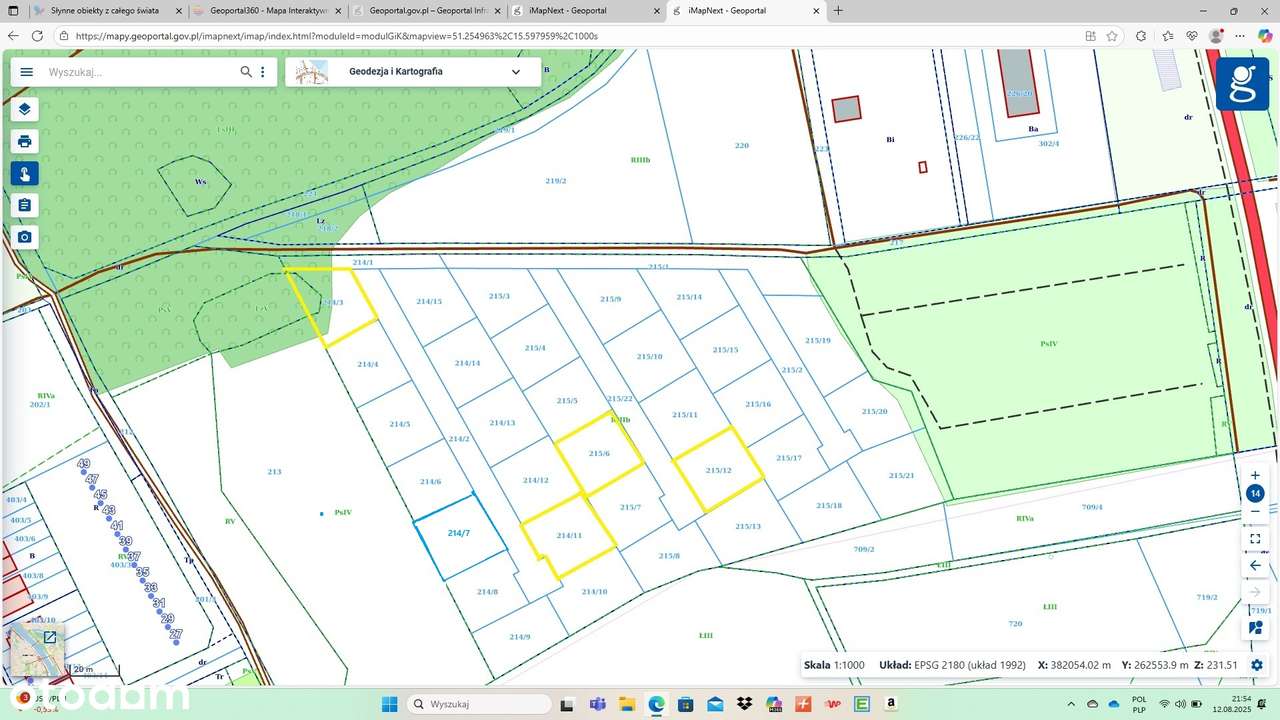Open search options three-dot menu
Viewport: 1280px width, 720px height.
(x=263, y=72)
